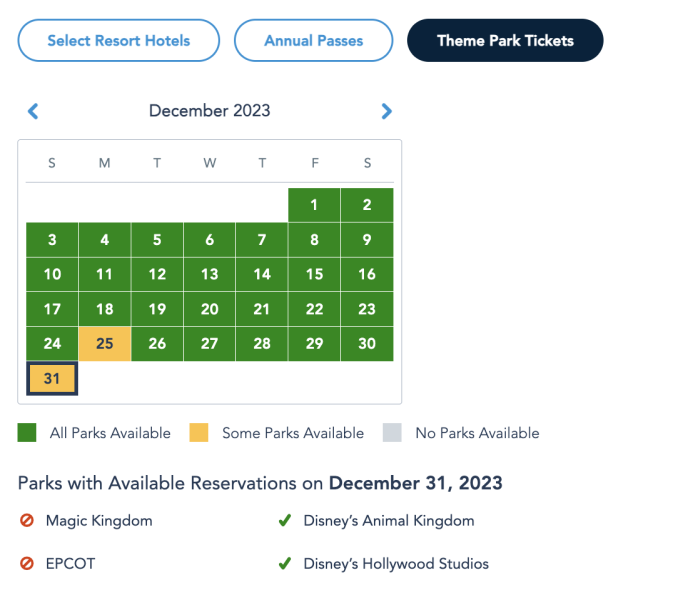
Task: Choose December 9 on the calendar
Action: click(x=367, y=240)
